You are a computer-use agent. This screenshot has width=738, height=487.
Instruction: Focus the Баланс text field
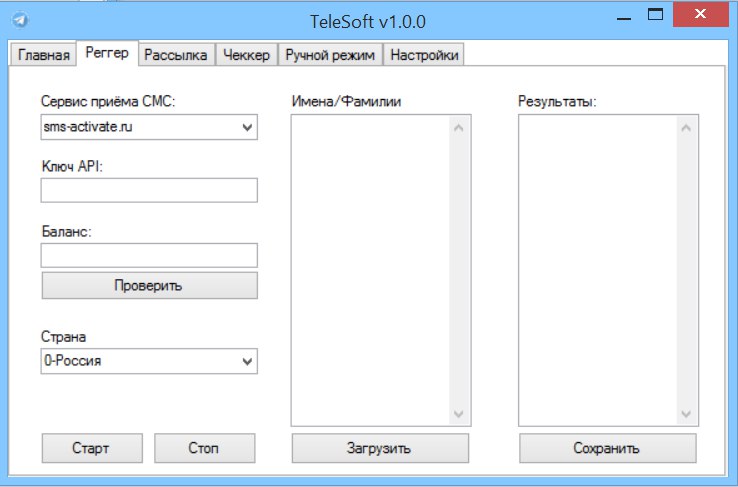tap(149, 255)
